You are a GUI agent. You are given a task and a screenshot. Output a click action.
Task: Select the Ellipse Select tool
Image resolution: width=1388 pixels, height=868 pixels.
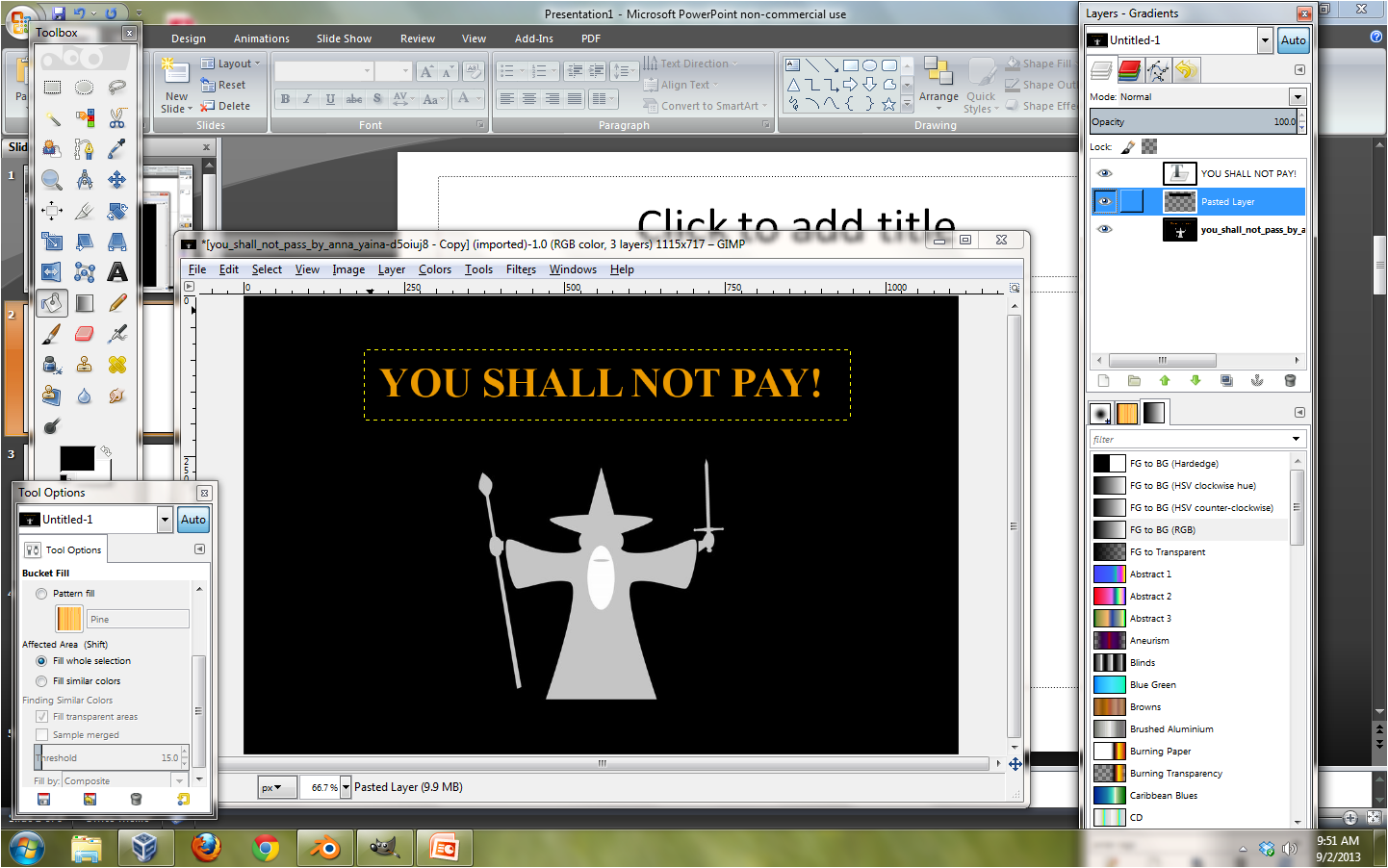coord(85,88)
